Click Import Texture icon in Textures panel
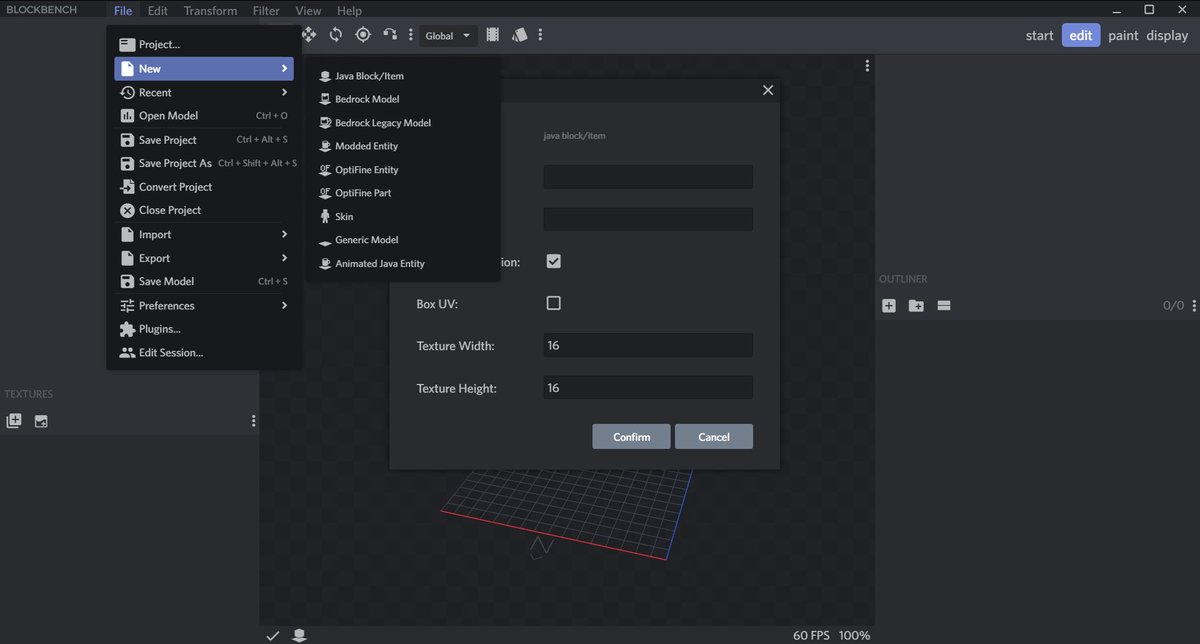Image resolution: width=1200 pixels, height=644 pixels. tap(14, 421)
